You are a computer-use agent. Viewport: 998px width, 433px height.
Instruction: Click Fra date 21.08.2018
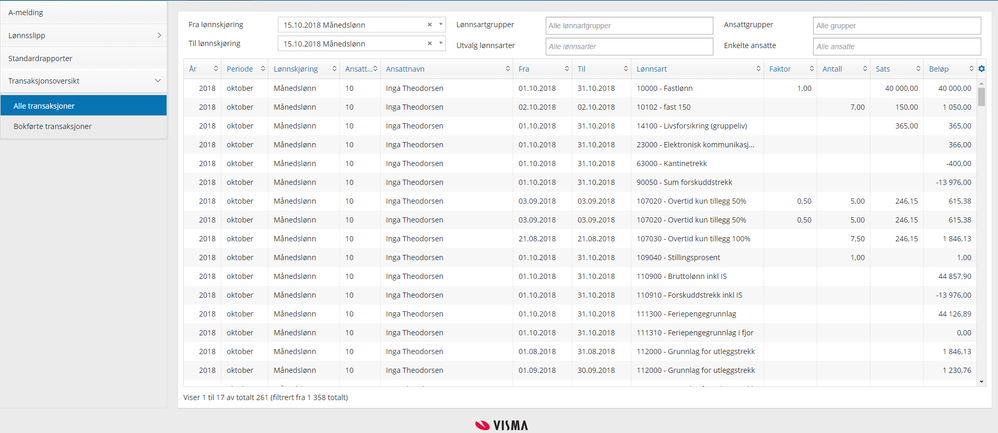(537, 239)
